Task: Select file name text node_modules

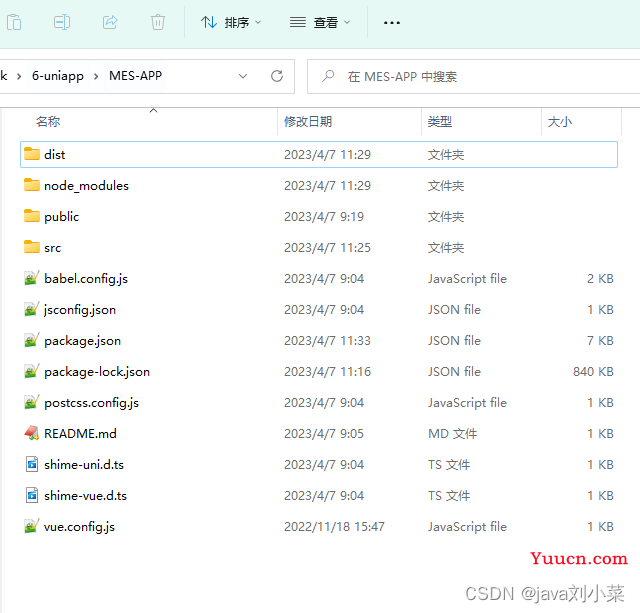Action: (87, 186)
